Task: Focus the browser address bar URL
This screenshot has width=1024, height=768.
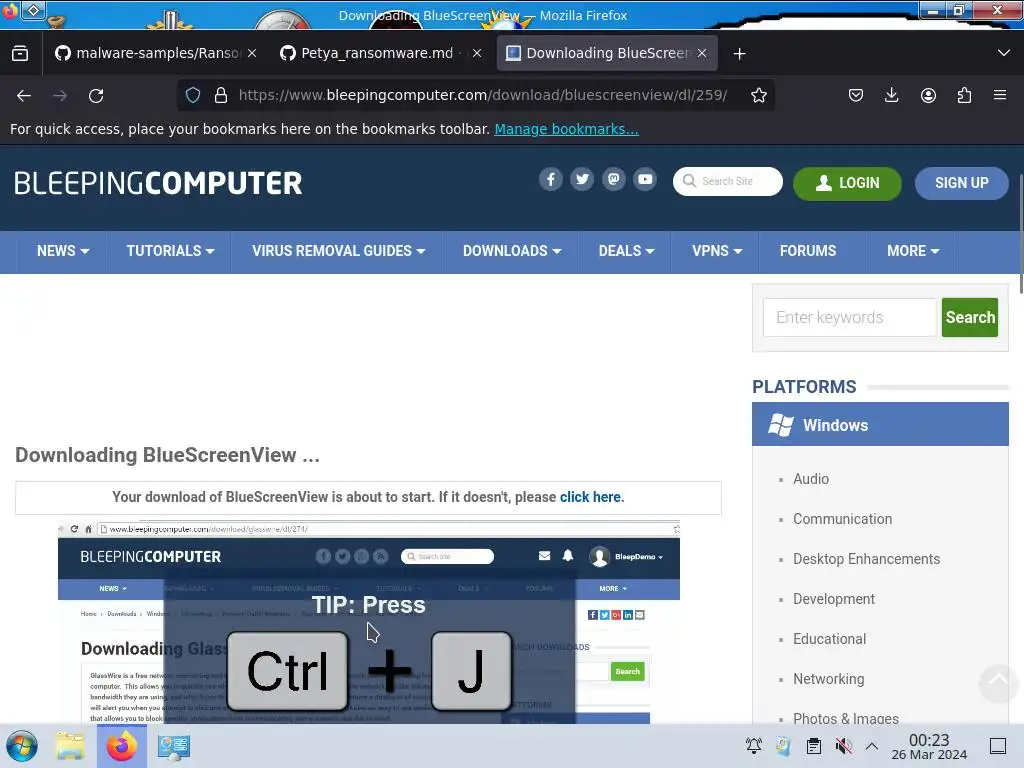Action: tap(483, 95)
